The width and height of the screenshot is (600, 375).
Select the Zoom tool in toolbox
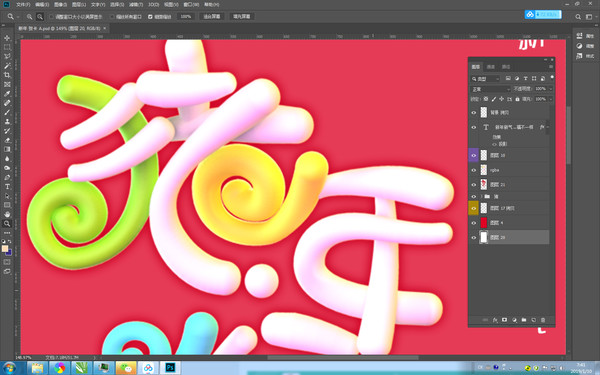click(7, 223)
